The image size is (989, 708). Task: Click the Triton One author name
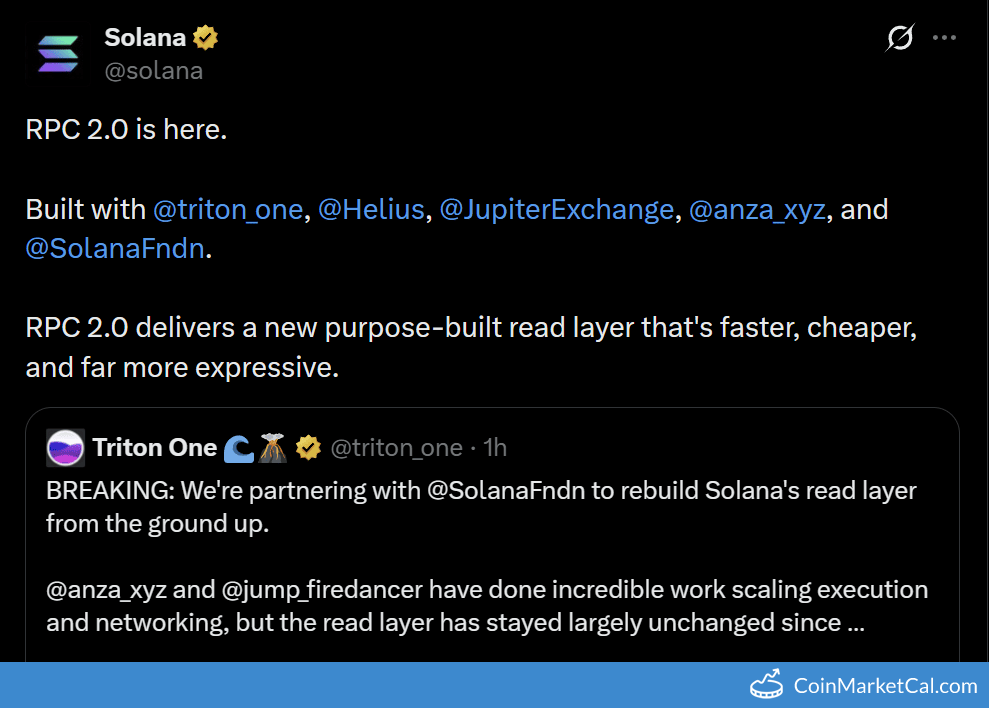pos(155,448)
